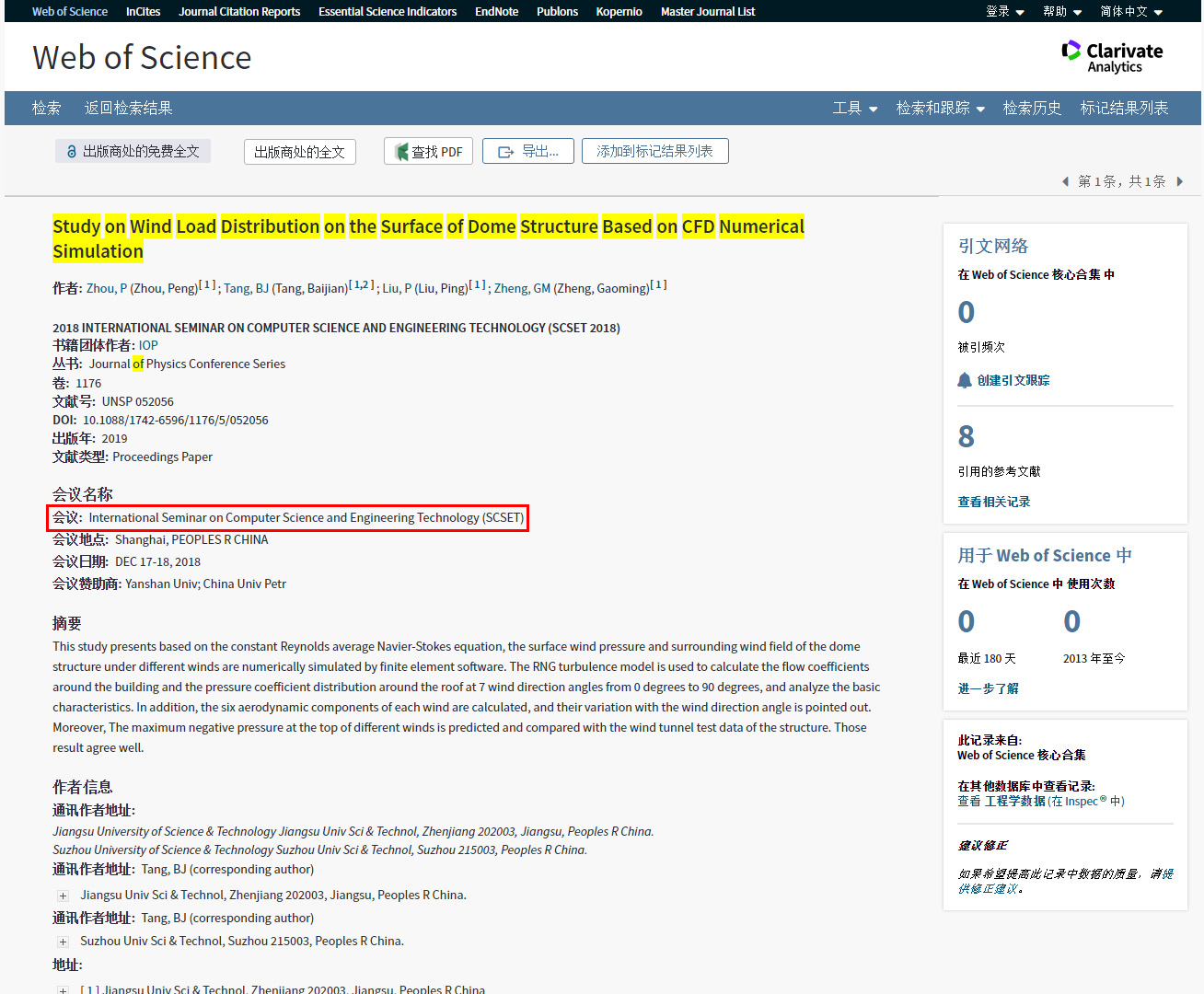
Task: Open the Kopernio tab
Action: point(619,11)
